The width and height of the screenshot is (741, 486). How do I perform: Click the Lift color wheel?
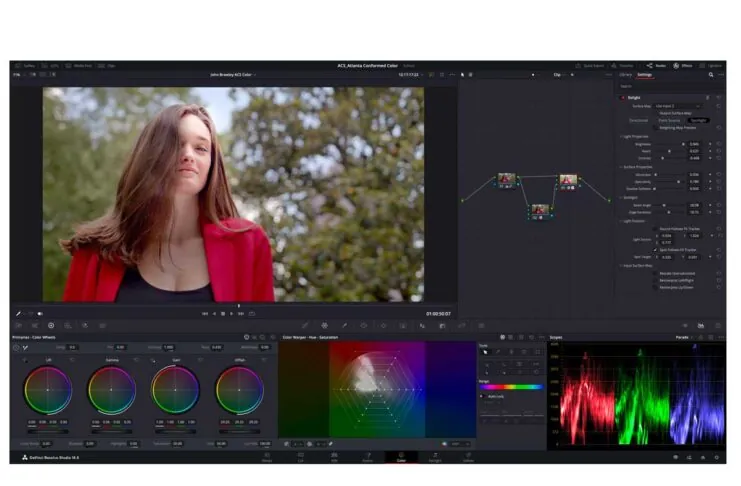(47, 390)
